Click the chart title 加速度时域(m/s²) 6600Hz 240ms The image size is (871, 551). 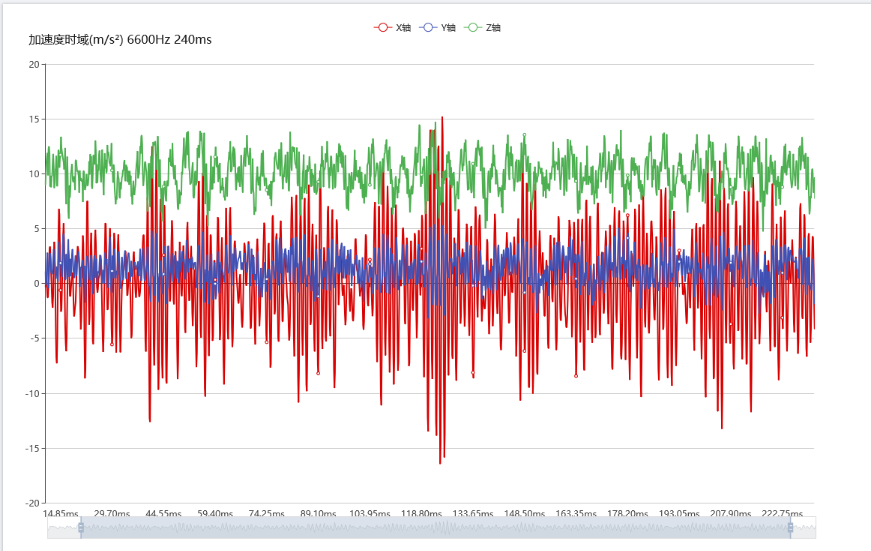coord(120,40)
